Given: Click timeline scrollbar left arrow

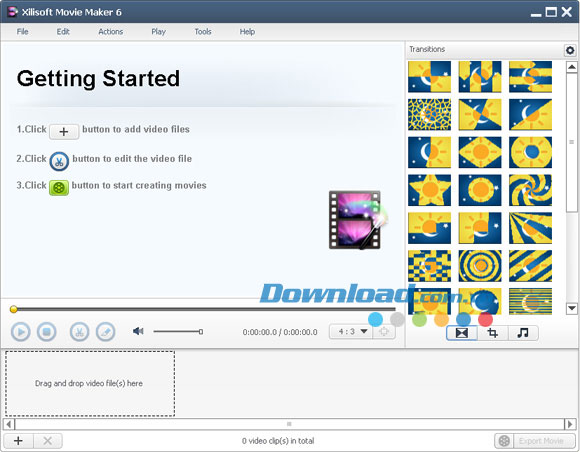Looking at the screenshot, I should coord(9,424).
